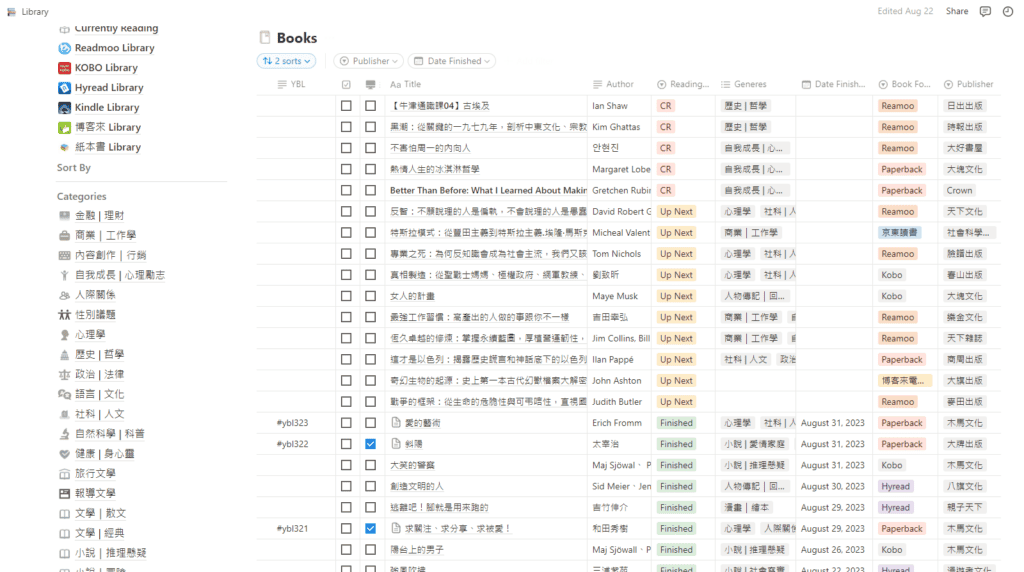This screenshot has height=572, width=1024.
Task: Tick the monitor-column box for Better Than Before
Action: 370,191
